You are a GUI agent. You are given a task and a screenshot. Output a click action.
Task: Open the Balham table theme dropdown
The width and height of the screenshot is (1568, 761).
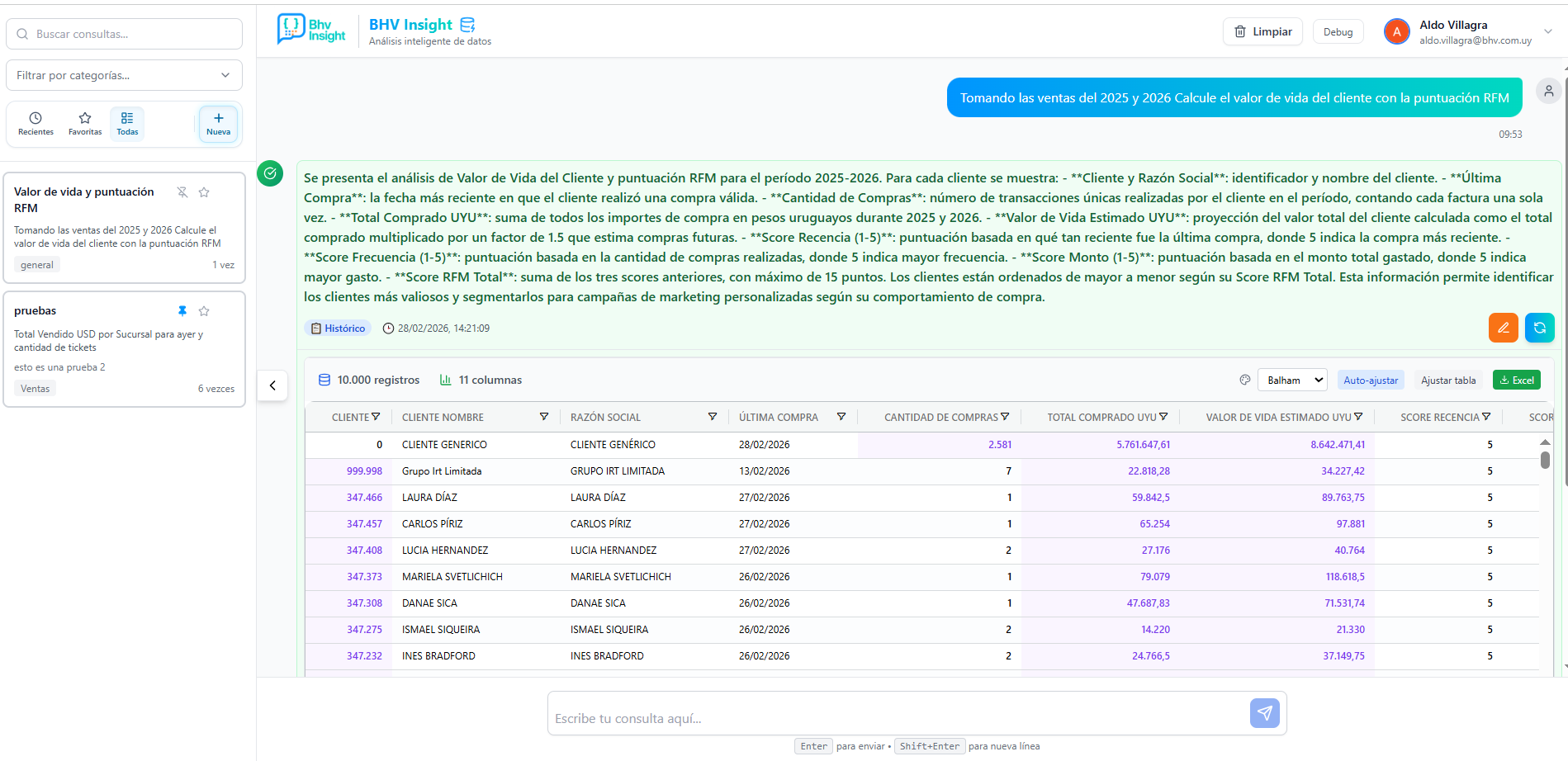click(x=1292, y=380)
